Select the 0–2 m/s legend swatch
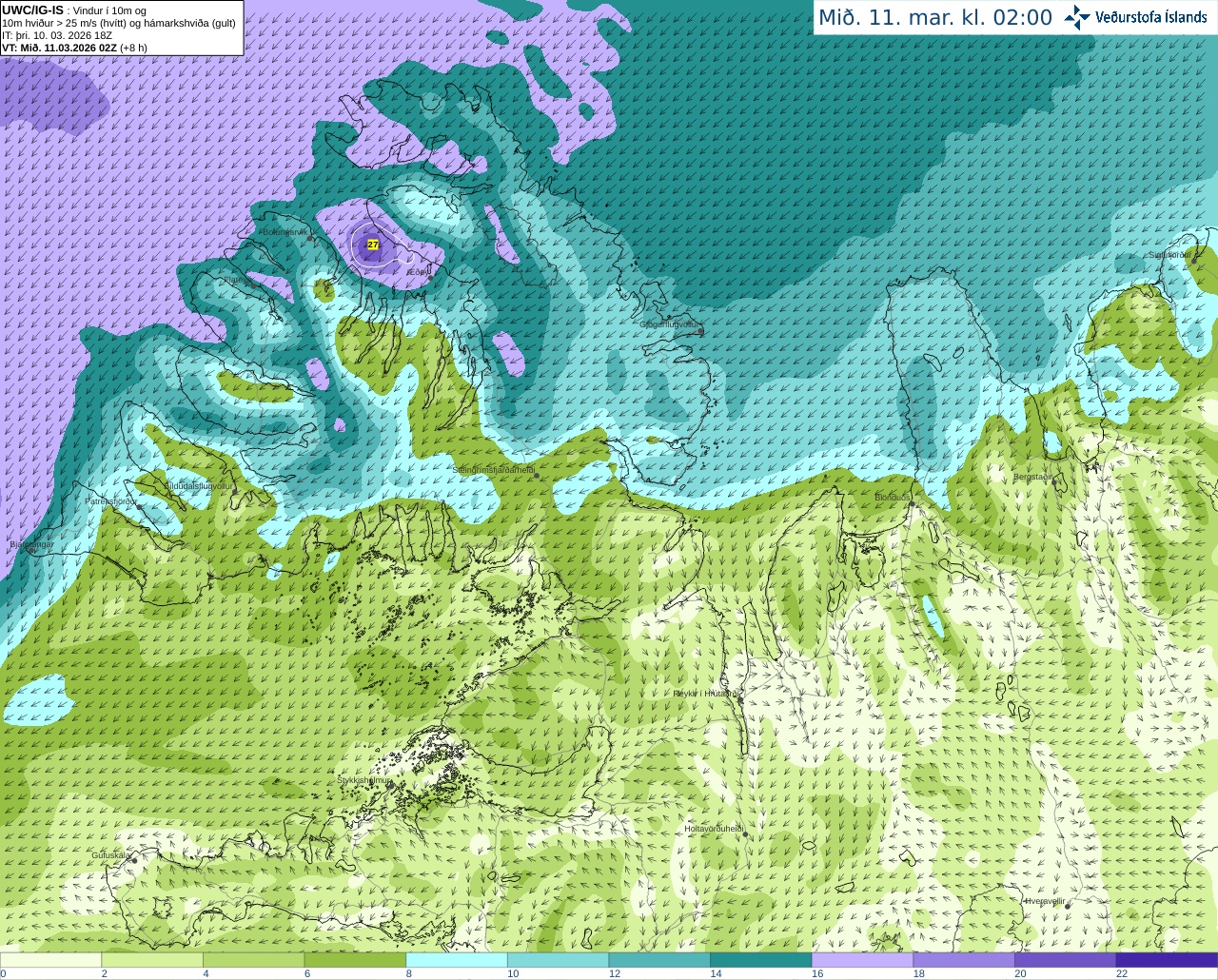 pos(50,960)
